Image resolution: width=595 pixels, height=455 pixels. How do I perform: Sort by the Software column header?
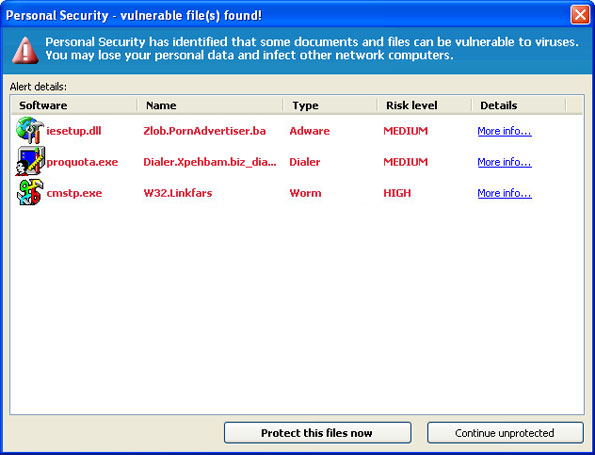pyautogui.click(x=74, y=105)
